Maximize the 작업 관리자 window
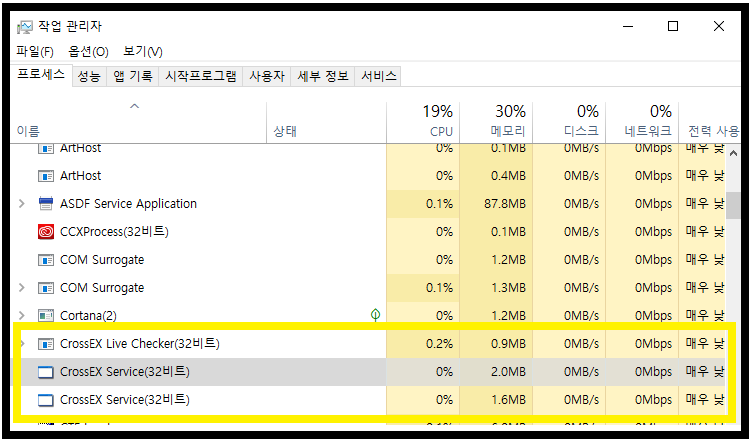This screenshot has height=441, width=753. (673, 26)
